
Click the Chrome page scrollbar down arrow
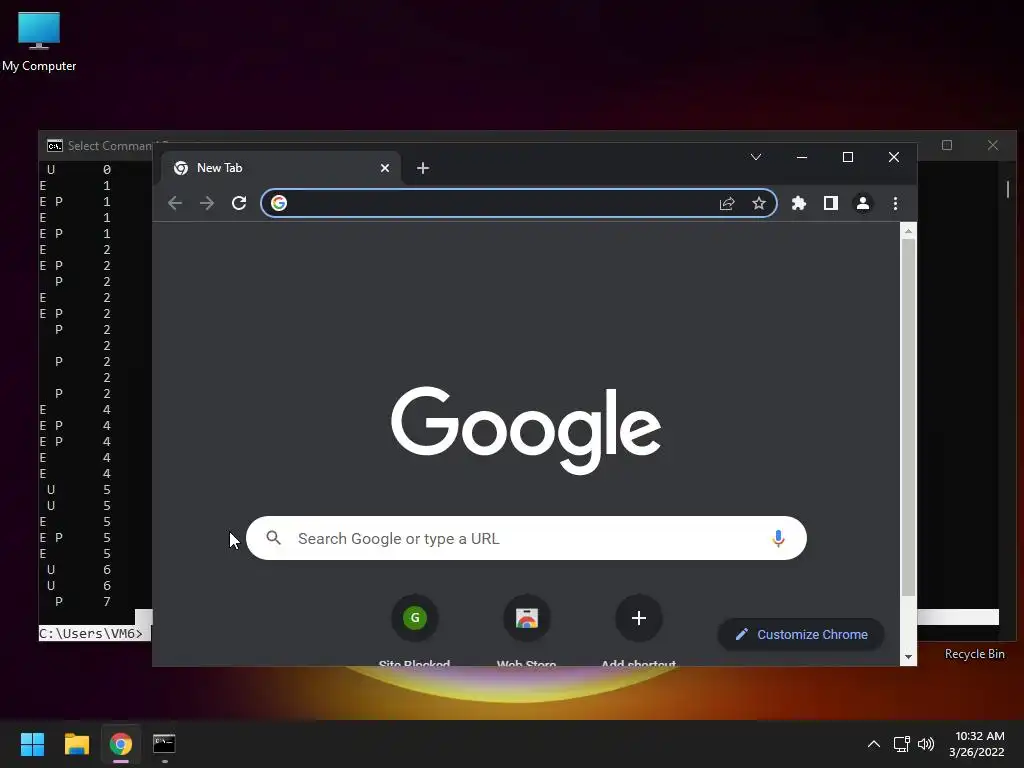tap(908, 657)
